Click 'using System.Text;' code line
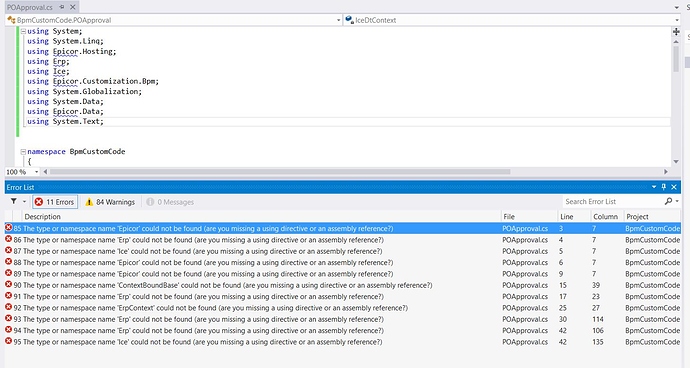This screenshot has width=690, height=368. click(x=65, y=121)
